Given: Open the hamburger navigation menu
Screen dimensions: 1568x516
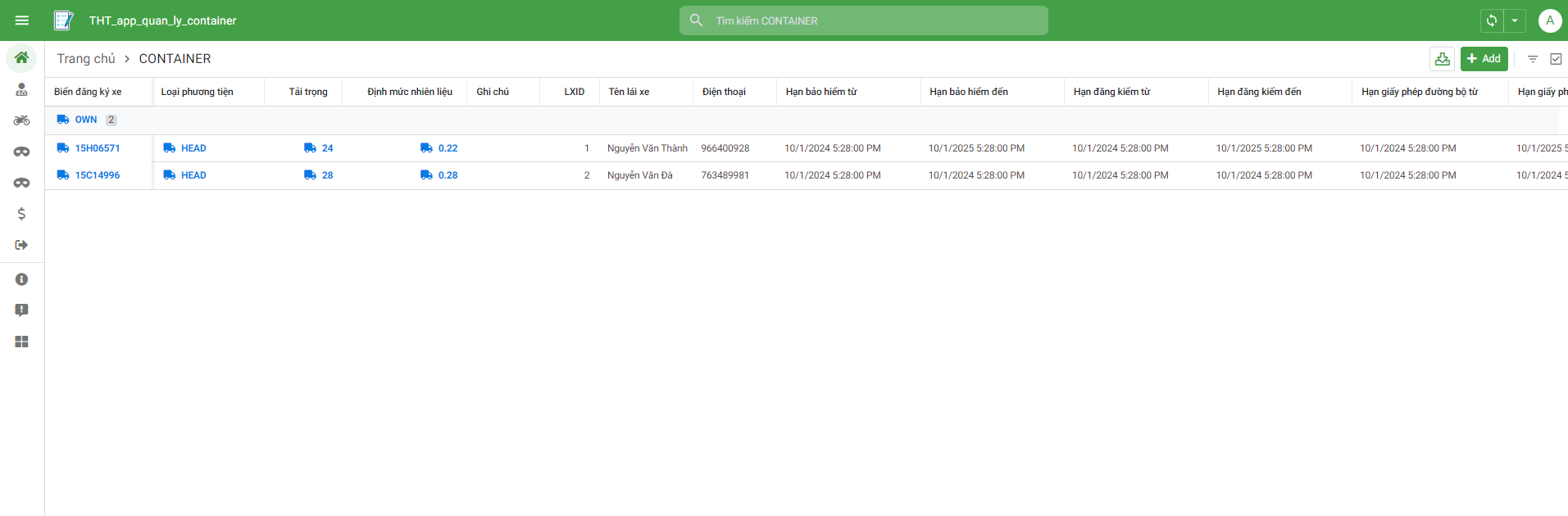Looking at the screenshot, I should click(x=22, y=20).
